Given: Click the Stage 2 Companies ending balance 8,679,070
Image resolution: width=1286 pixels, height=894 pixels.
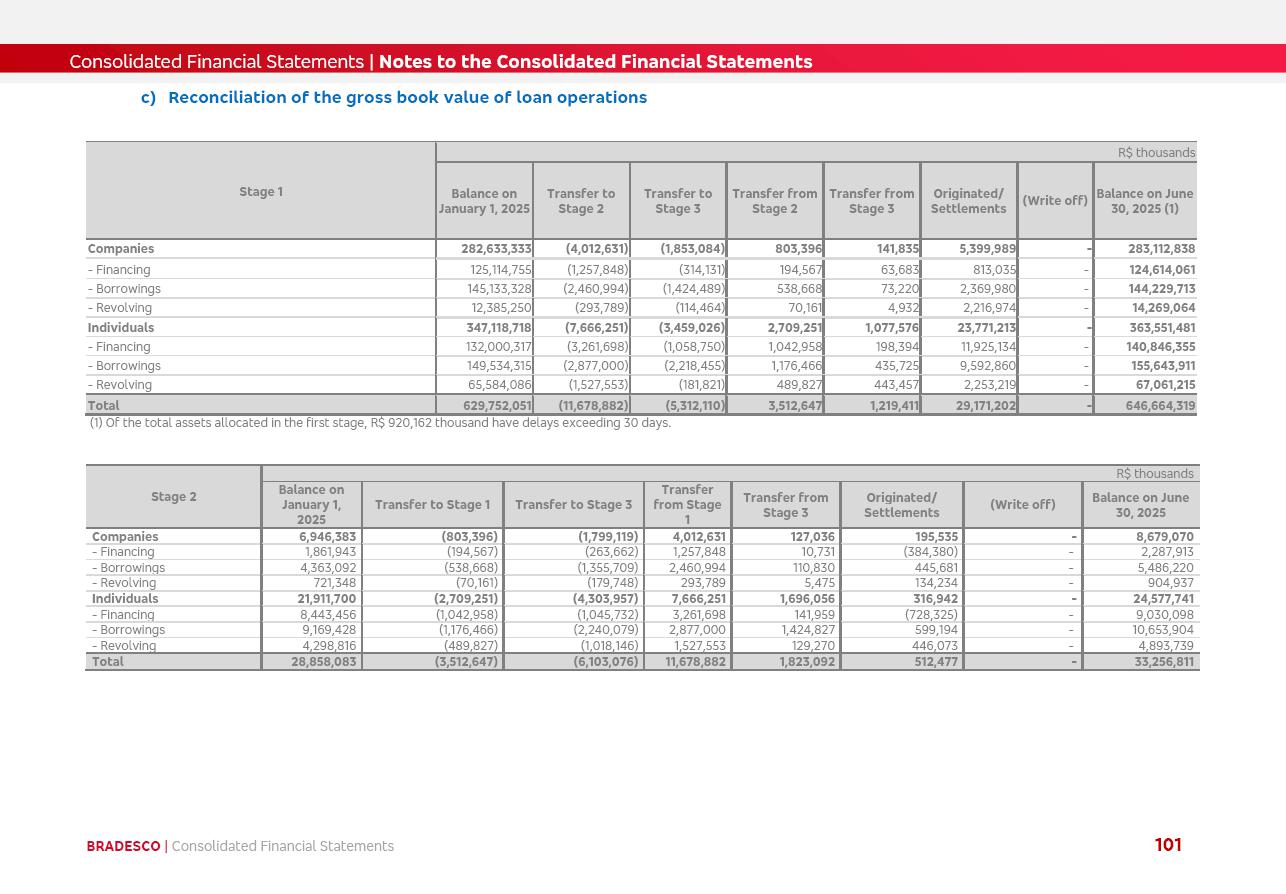Looking at the screenshot, I should point(1164,537).
